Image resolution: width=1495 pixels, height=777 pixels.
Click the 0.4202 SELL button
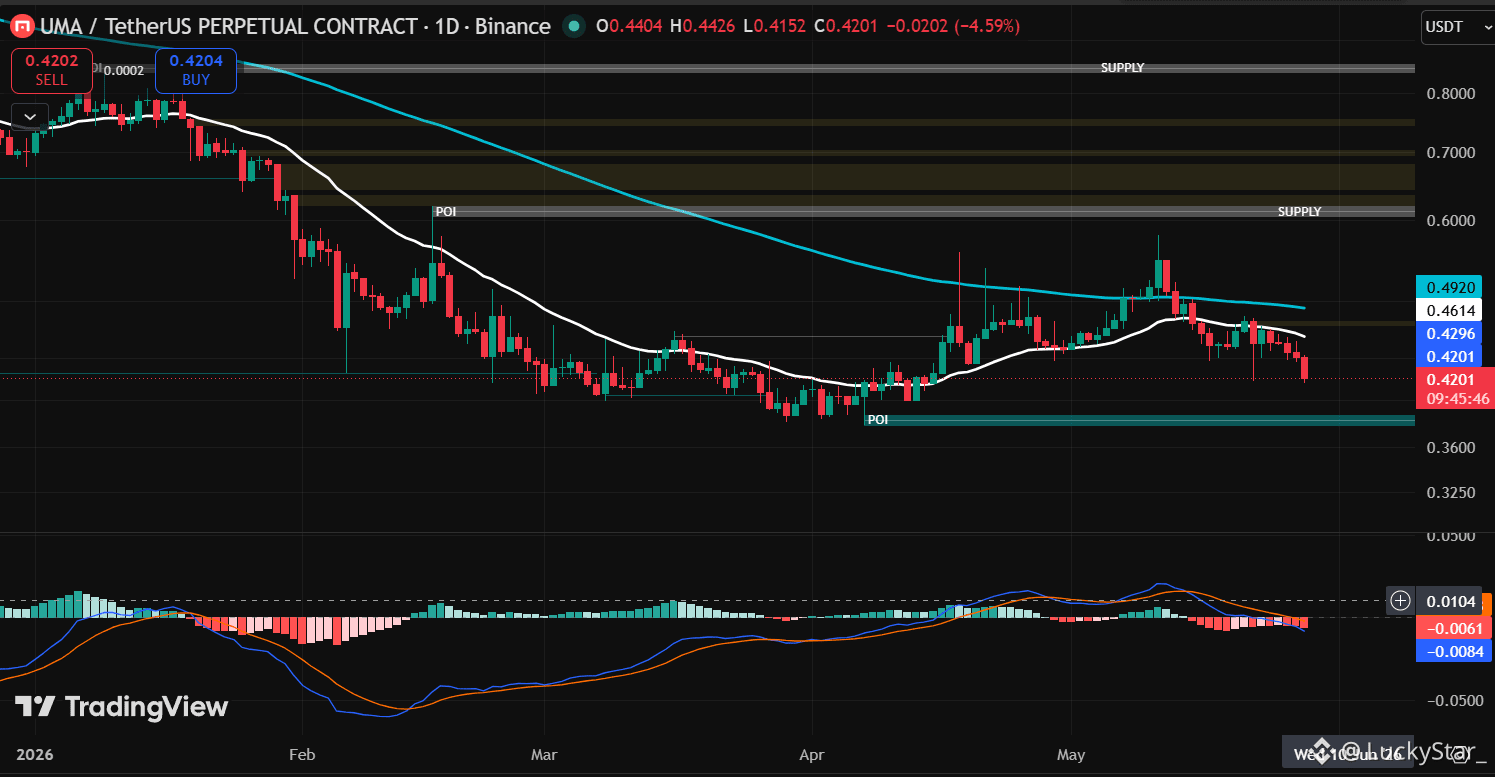point(52,70)
